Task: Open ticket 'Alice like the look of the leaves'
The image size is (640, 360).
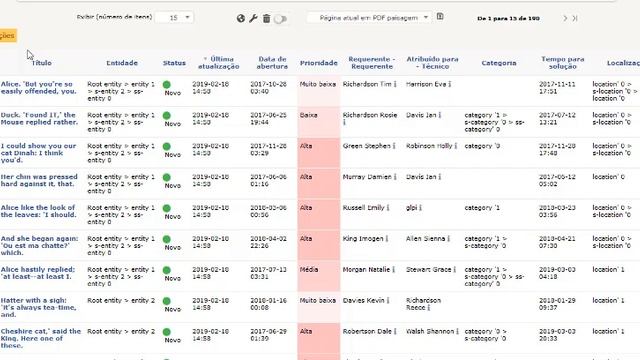Action: tap(38, 211)
